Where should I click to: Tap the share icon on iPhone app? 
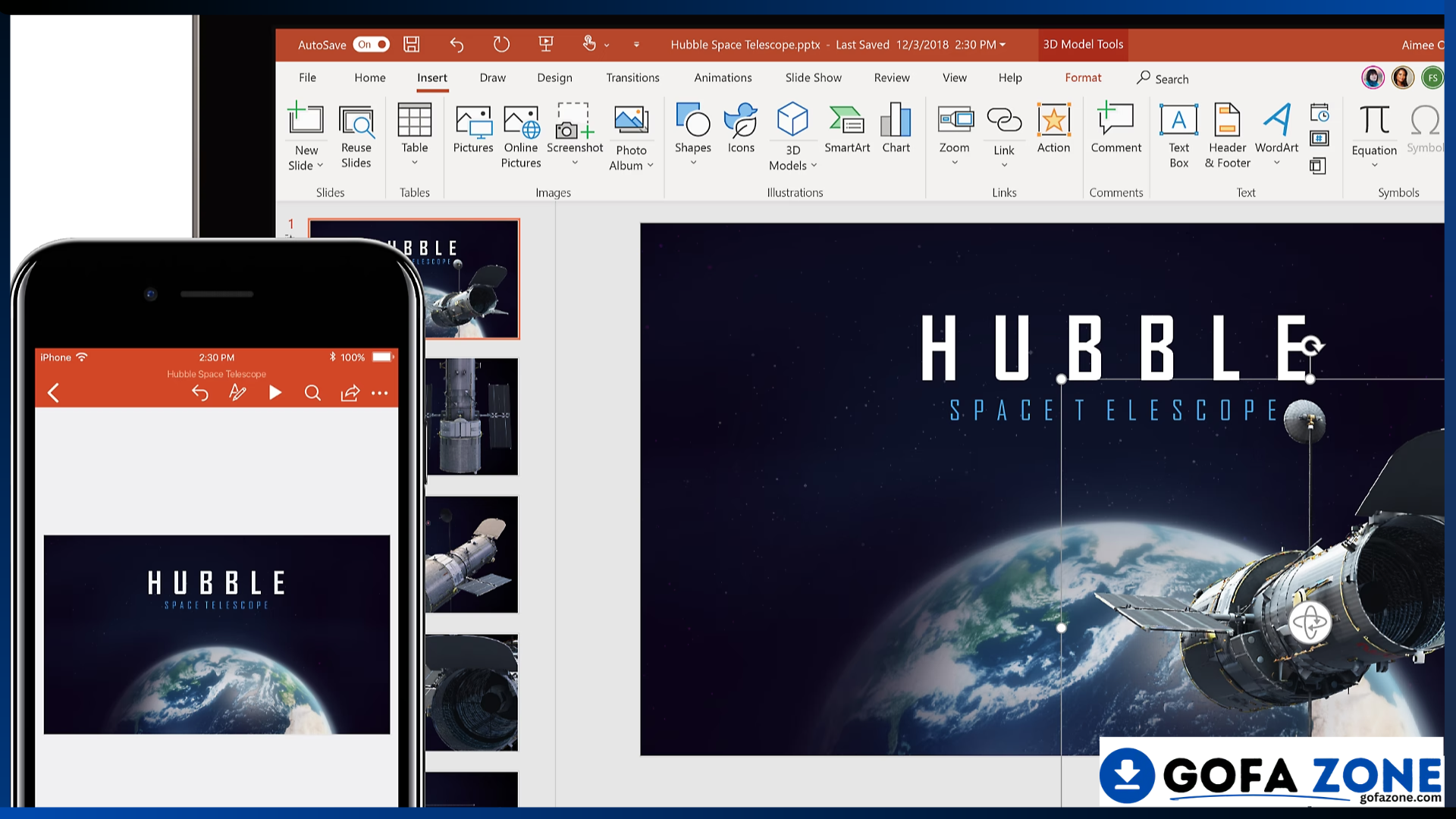pos(350,393)
